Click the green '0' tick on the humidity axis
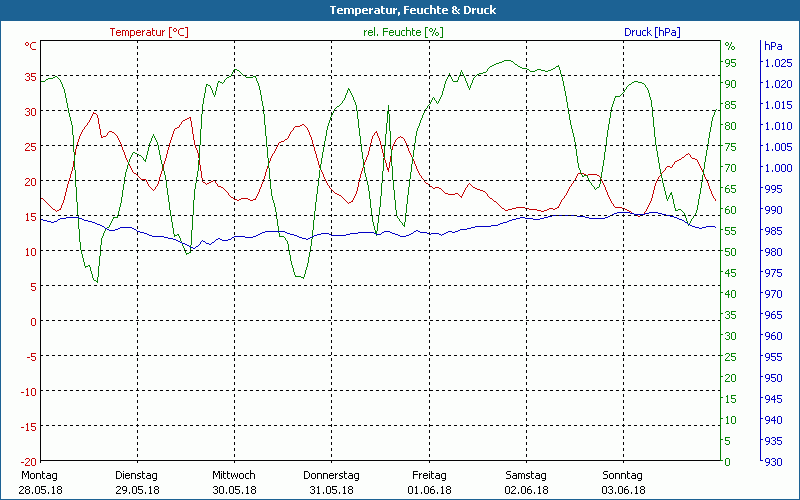This screenshot has height=500, width=800. pyautogui.click(x=728, y=462)
